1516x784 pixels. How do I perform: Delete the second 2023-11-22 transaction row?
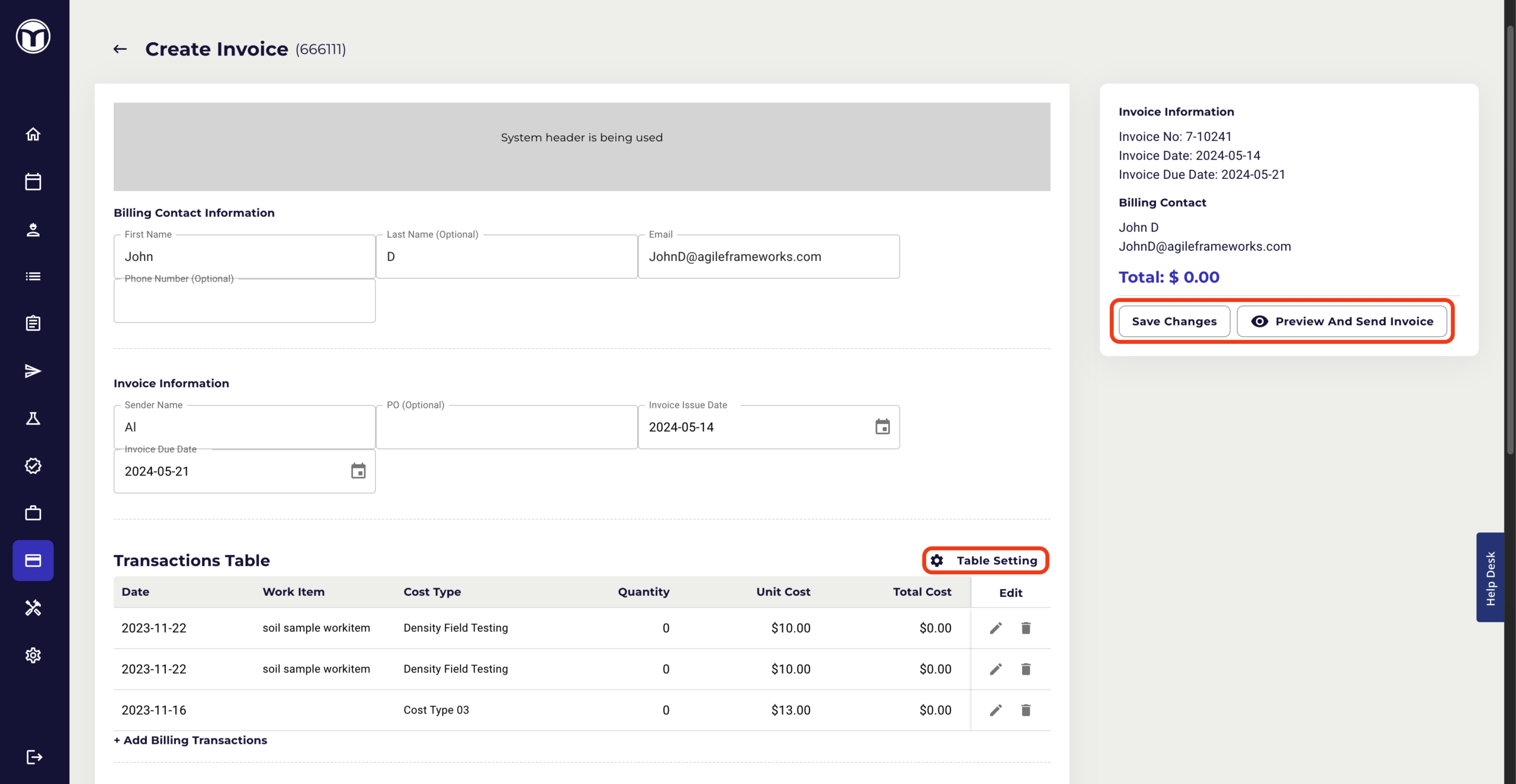click(1026, 669)
